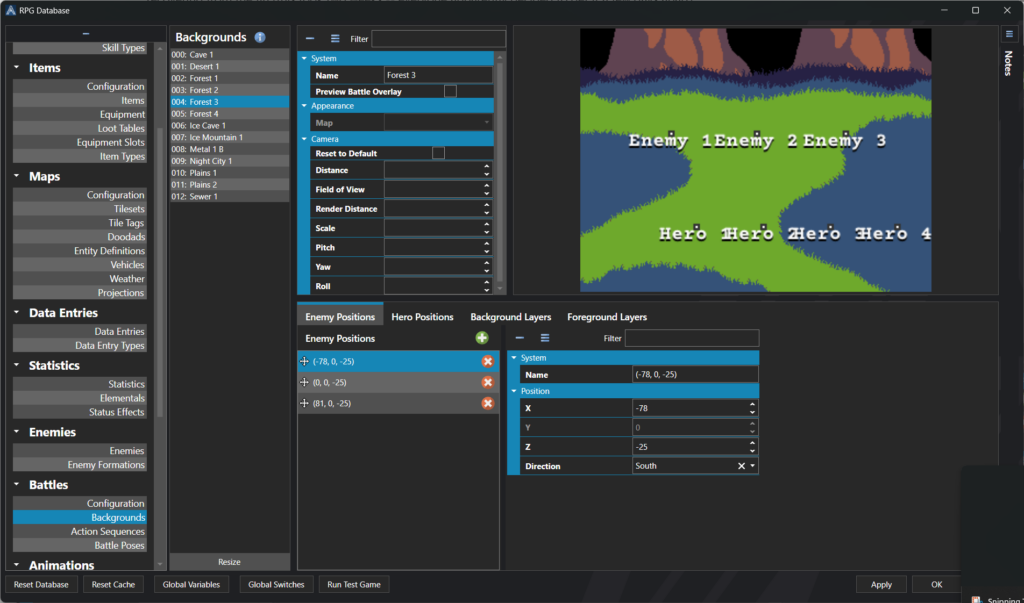The image size is (1024, 603).
Task: Remove the (81, 0, -25) enemy position
Action: [487, 403]
